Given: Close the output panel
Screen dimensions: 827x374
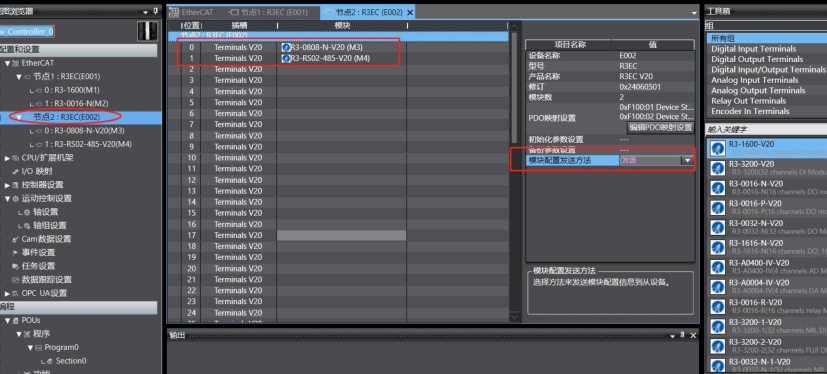Looking at the screenshot, I should [x=693, y=335].
